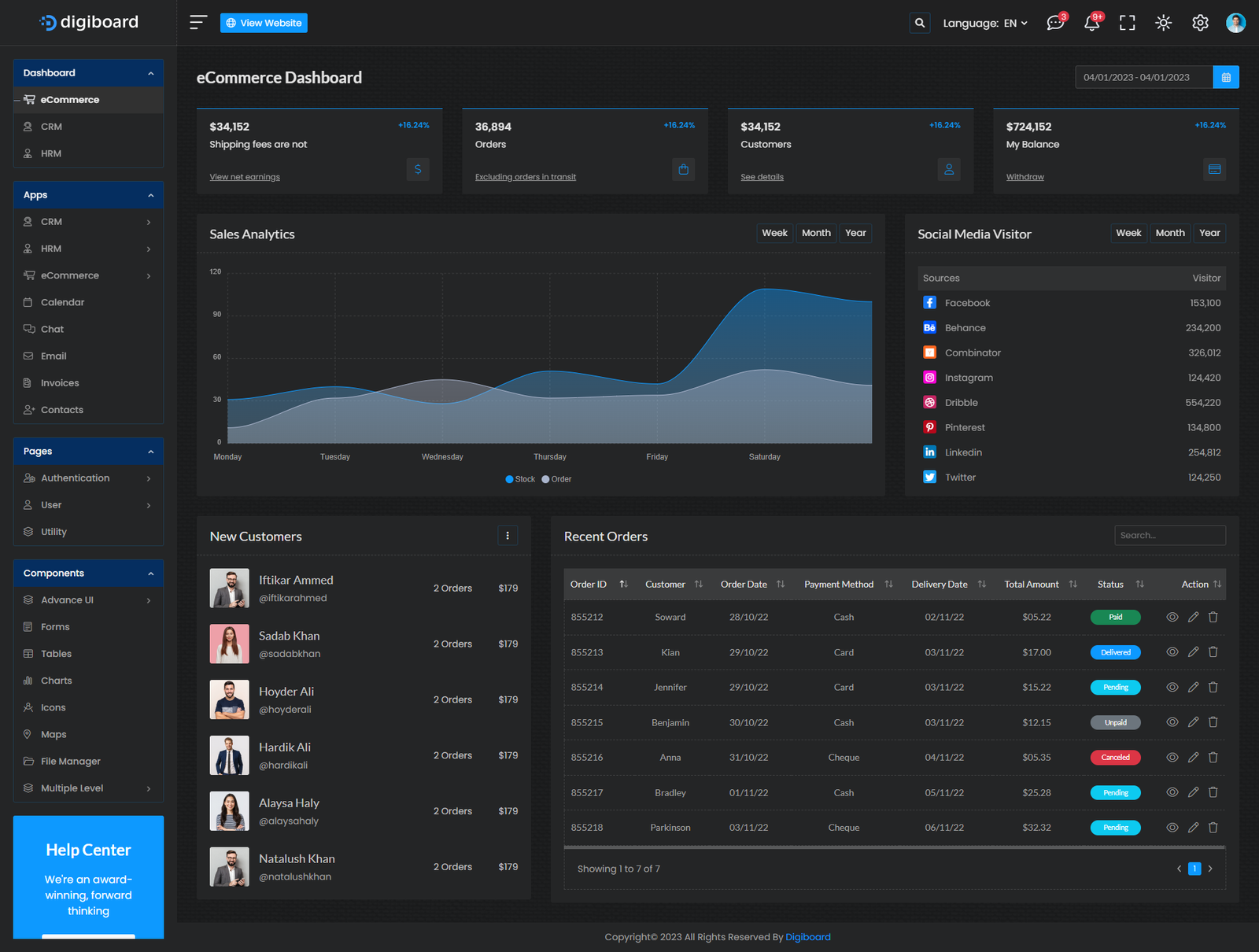Open the chat messages icon in header
Screen dimensions: 1259x952
pyautogui.click(x=1055, y=23)
